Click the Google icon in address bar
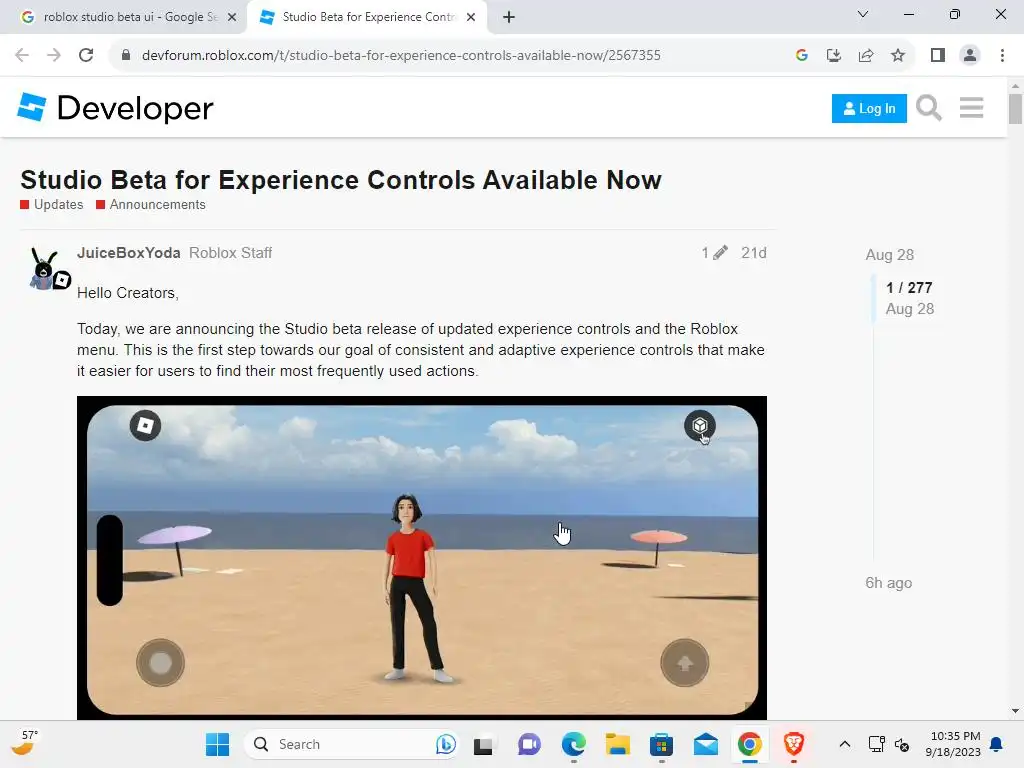1024x768 pixels. coord(801,56)
